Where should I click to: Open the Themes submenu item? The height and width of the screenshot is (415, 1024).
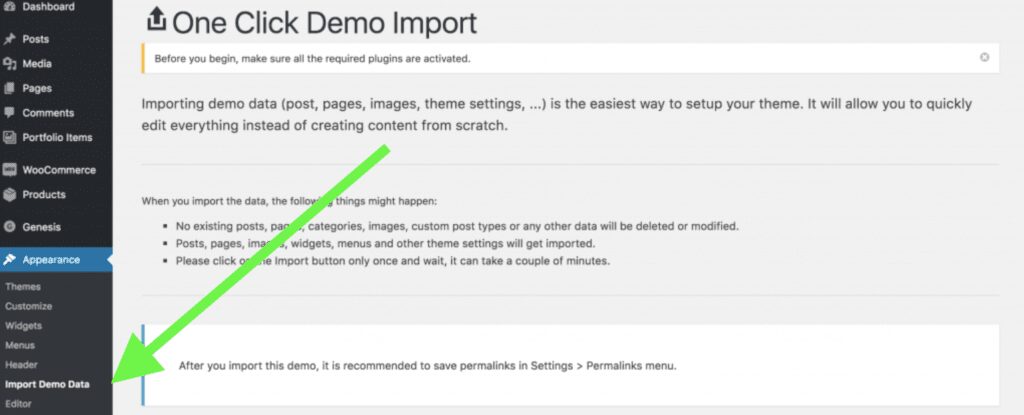click(x=23, y=287)
